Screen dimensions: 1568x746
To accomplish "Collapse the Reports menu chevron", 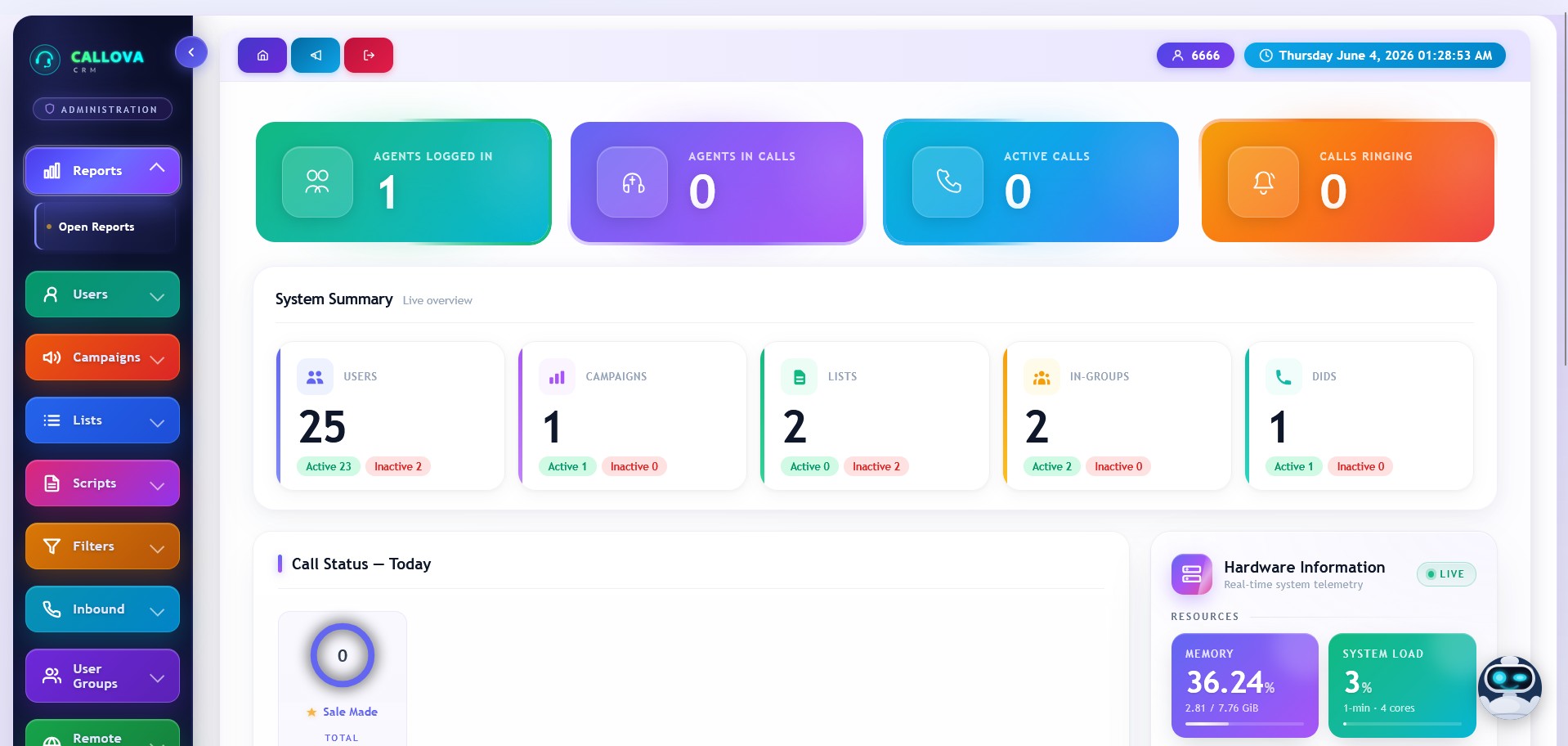I will [157, 168].
